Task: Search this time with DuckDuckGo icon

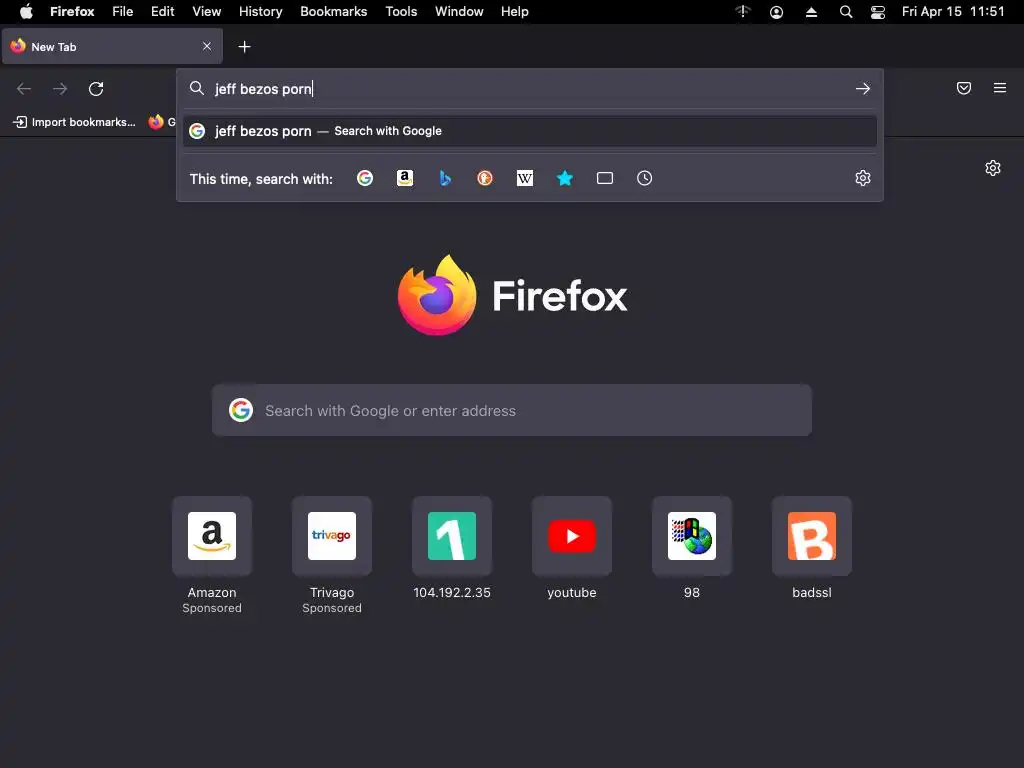Action: 485,178
